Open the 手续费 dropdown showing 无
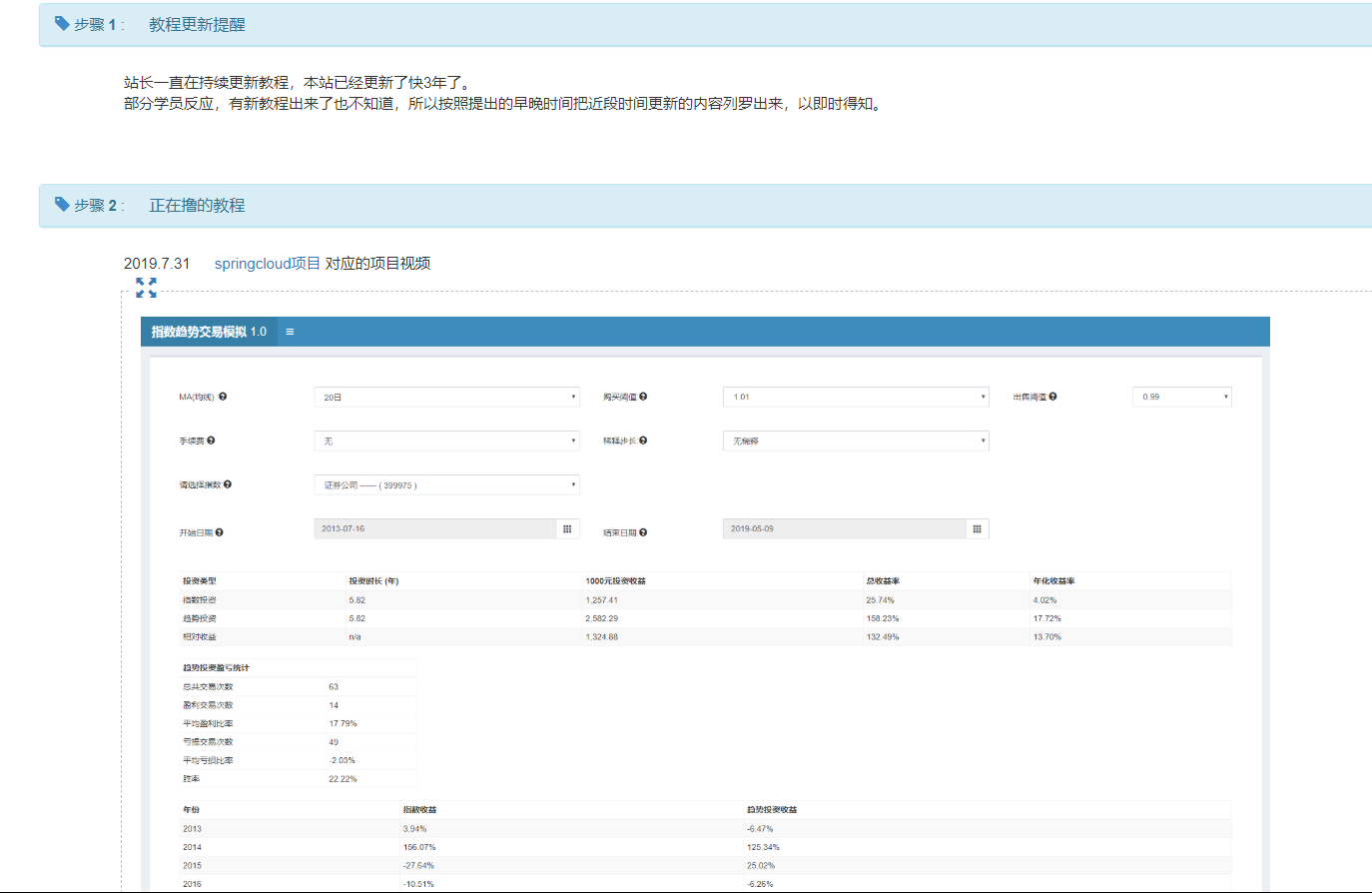1372x893 pixels. tap(446, 441)
